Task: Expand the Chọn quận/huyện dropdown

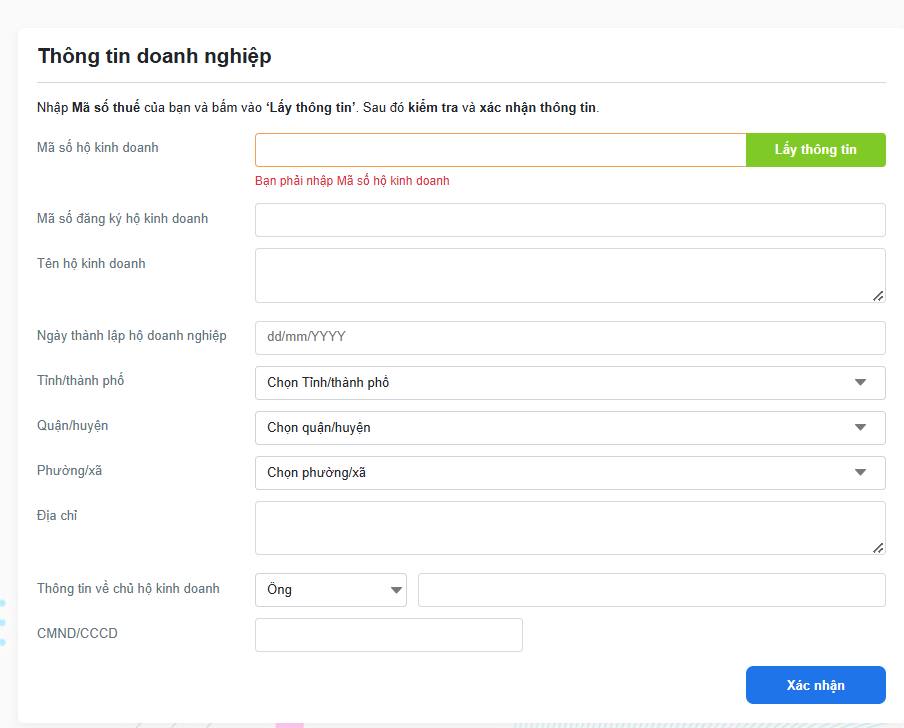Action: pos(570,428)
